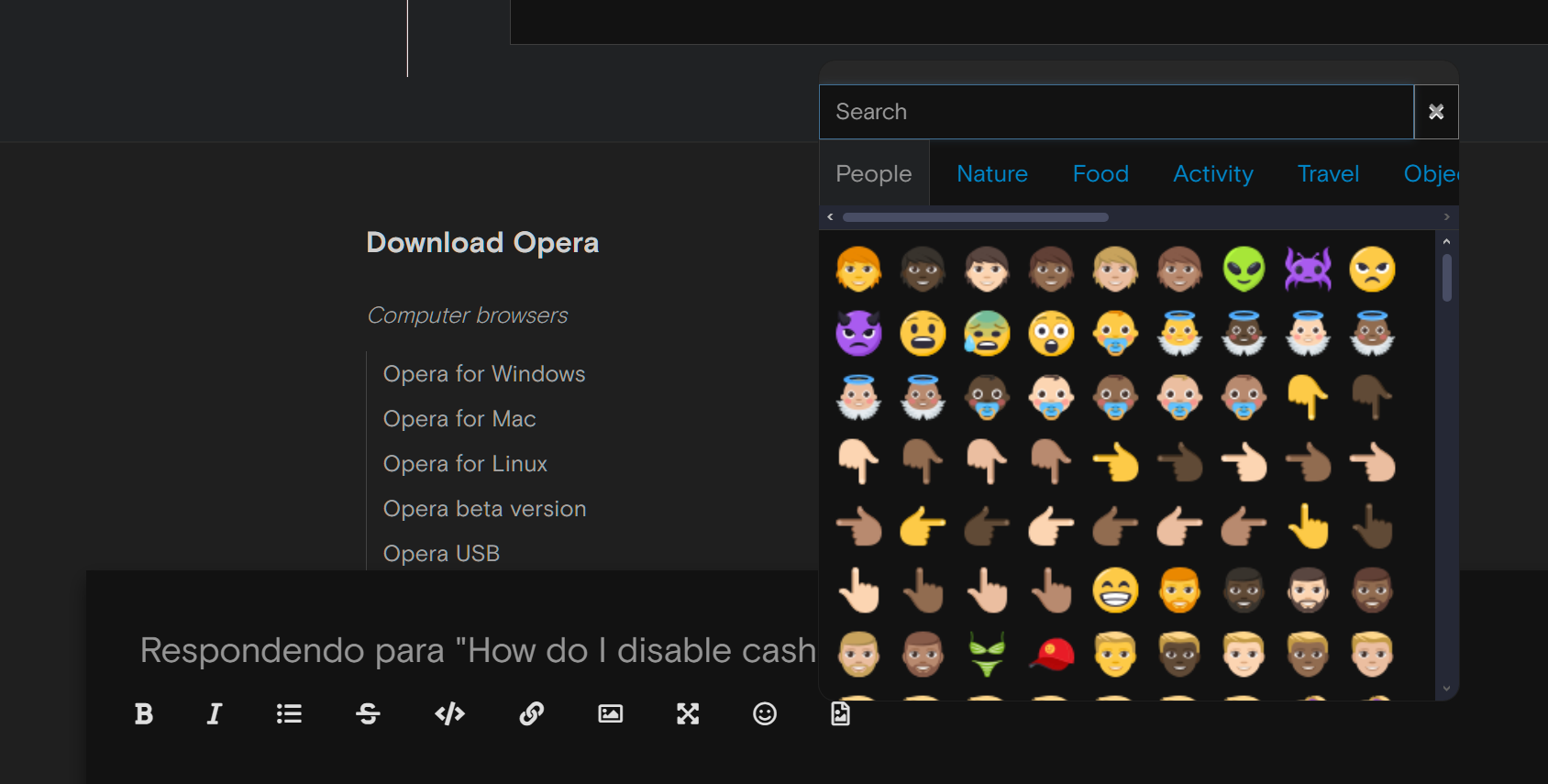Pick the grinning beaming face emoji
The height and width of the screenshot is (784, 1548).
(x=1115, y=591)
